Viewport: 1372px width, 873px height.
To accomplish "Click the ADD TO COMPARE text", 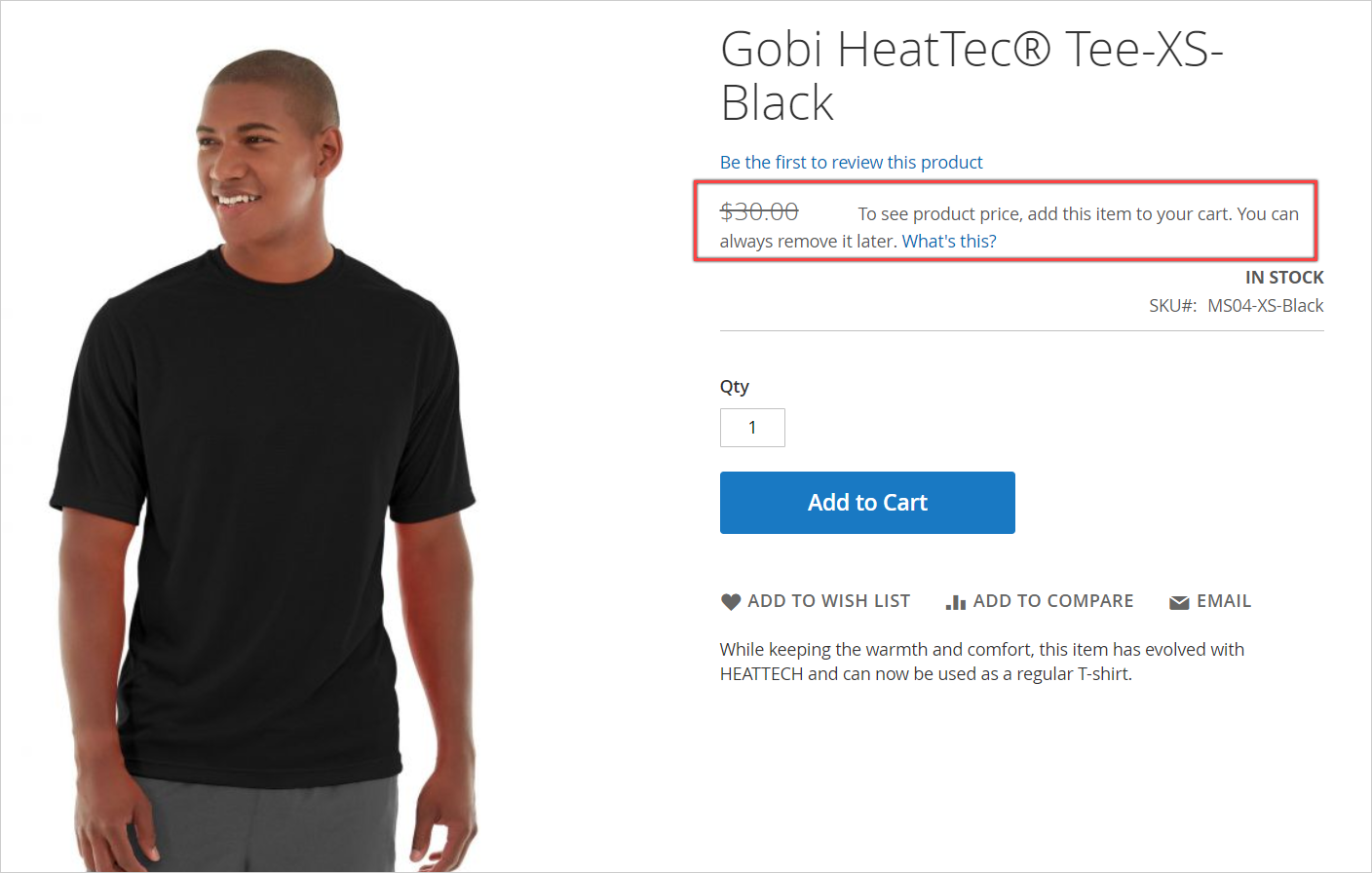I will (1052, 601).
